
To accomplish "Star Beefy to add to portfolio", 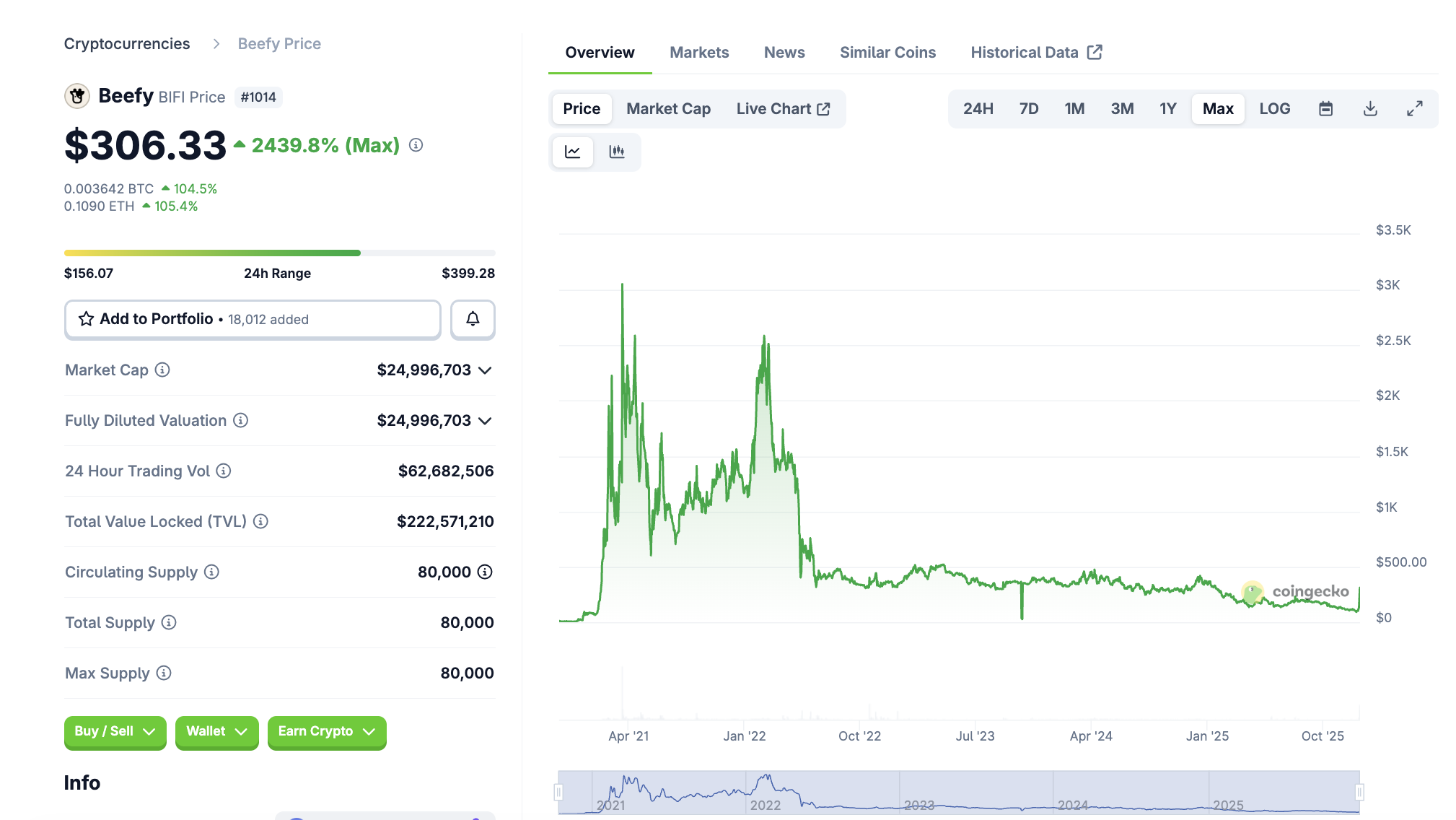I will coord(86,318).
